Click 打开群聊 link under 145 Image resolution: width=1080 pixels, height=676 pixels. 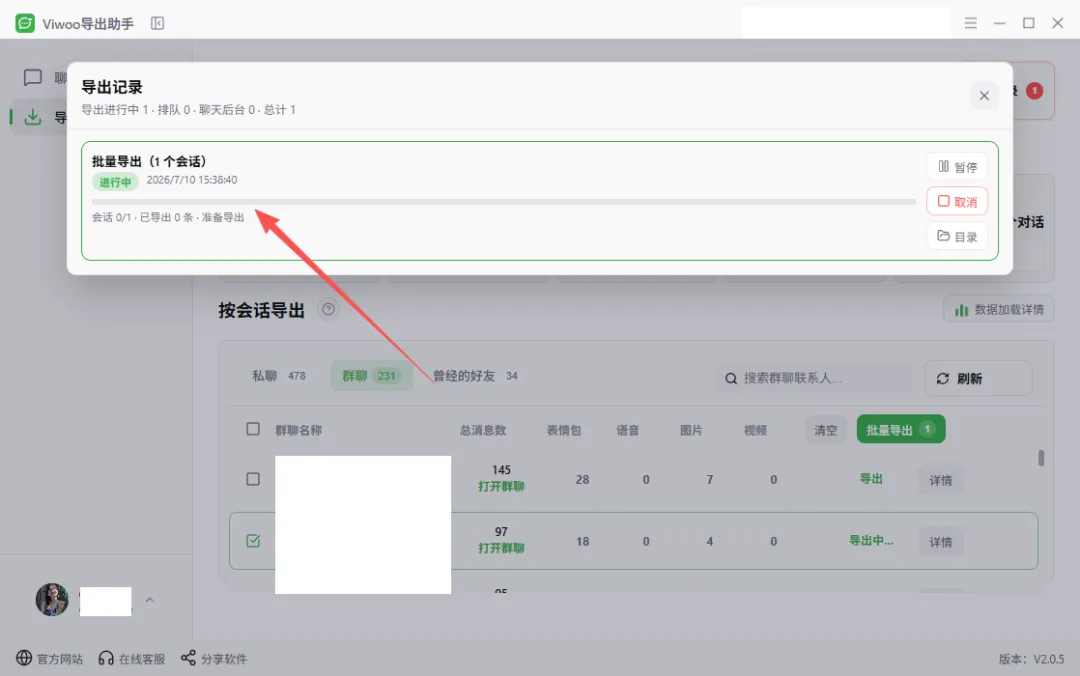tap(501, 486)
